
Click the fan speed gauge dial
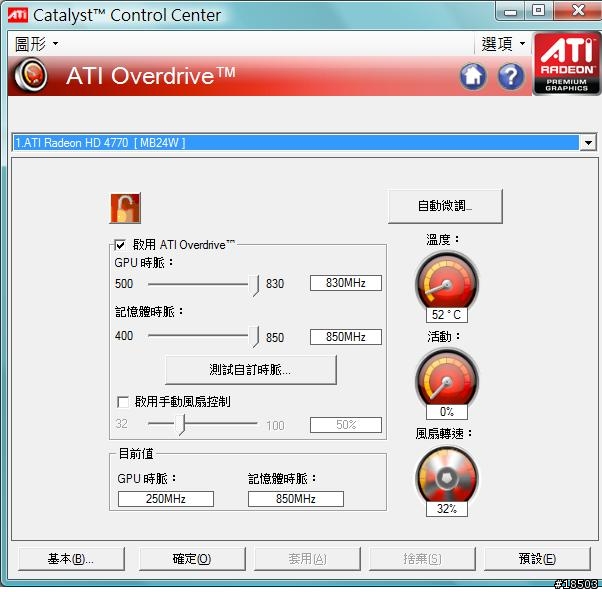[447, 475]
